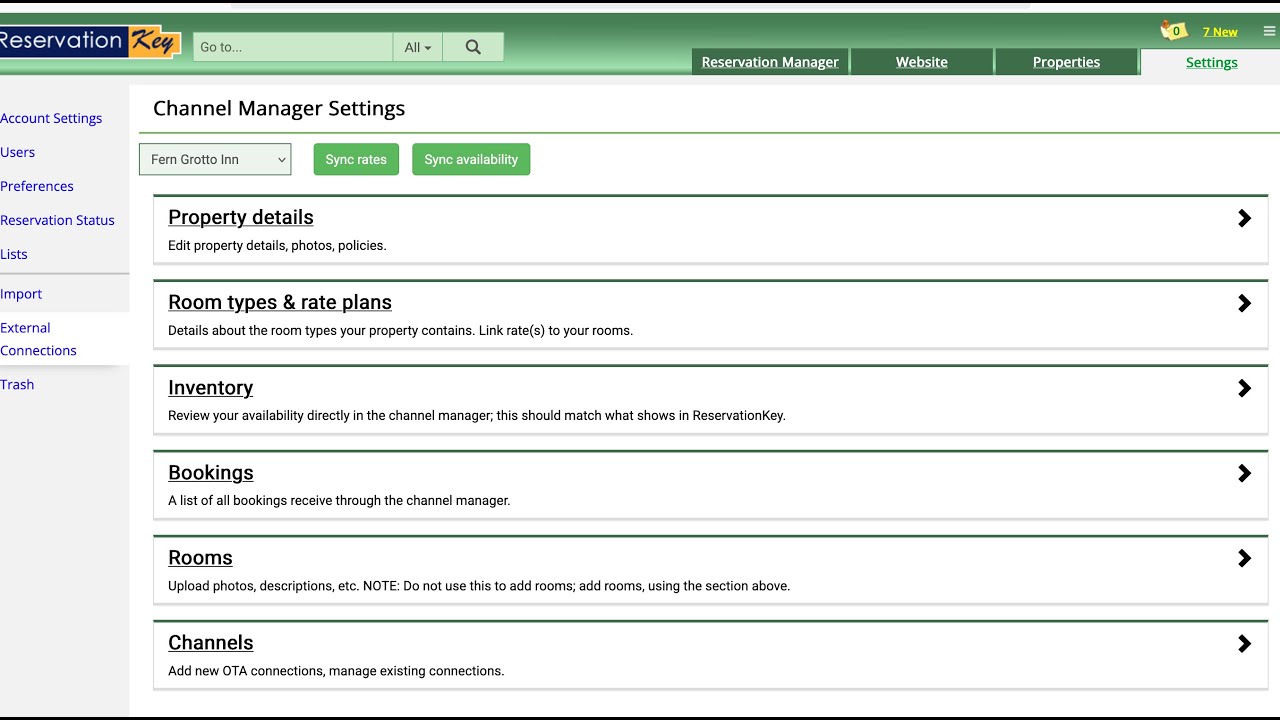Click text 'Add new OTA connections, manage existing connections.'
The image size is (1280, 720).
(x=336, y=671)
